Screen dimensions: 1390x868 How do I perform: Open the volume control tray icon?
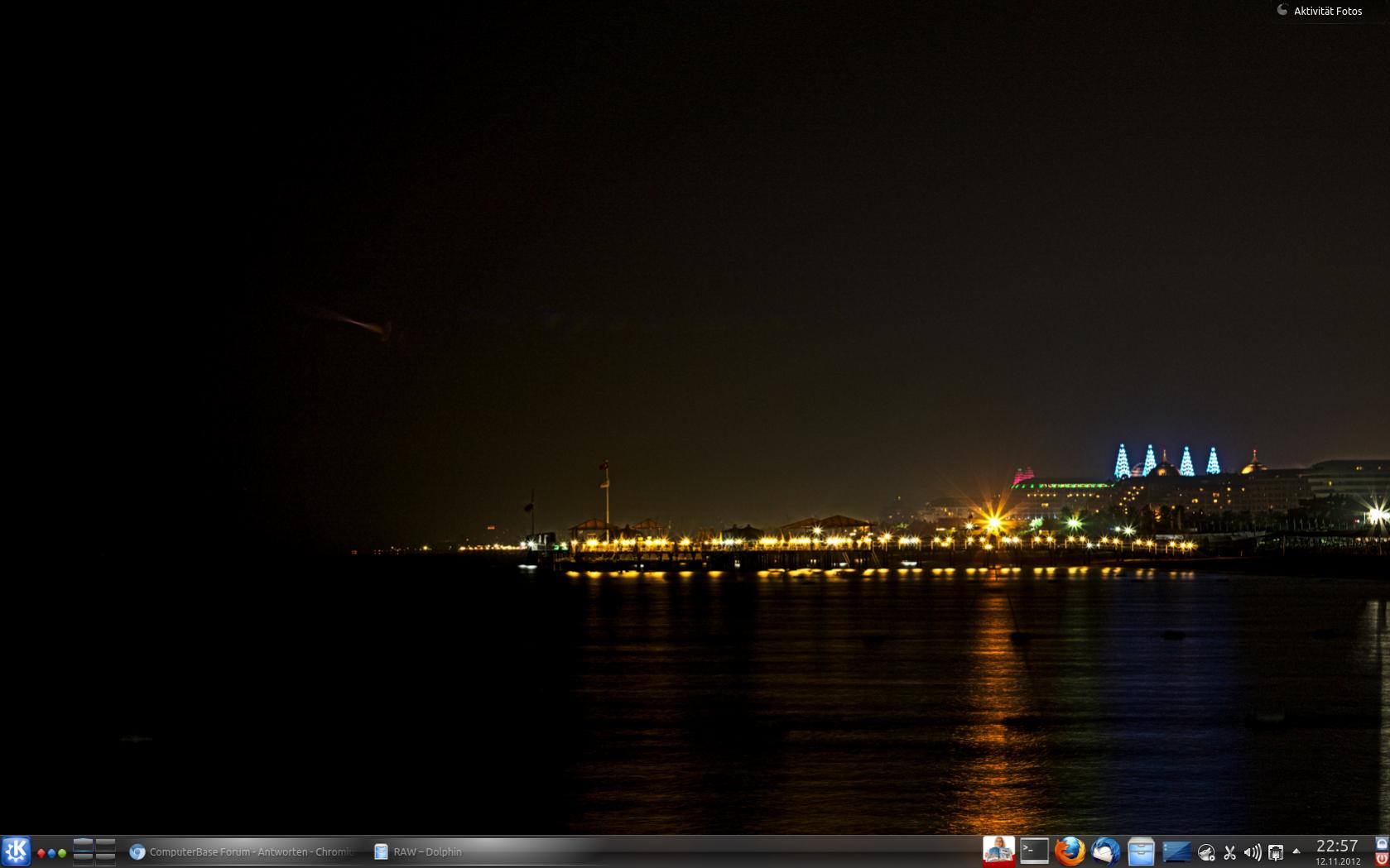pyautogui.click(x=1253, y=852)
